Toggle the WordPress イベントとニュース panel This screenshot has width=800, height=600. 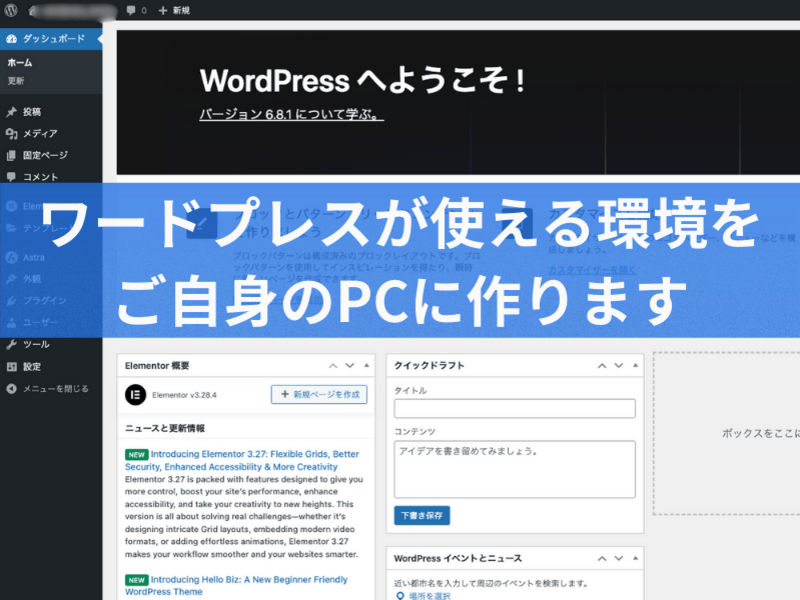[x=635, y=559]
